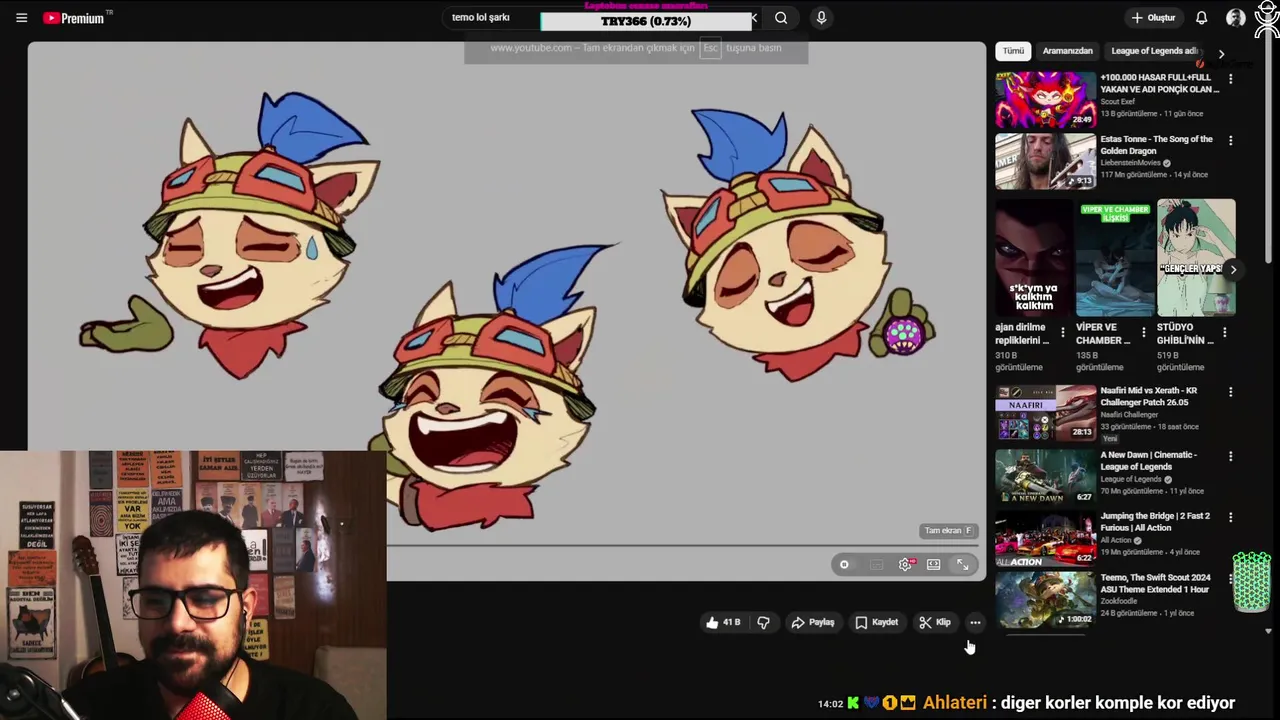Viewport: 1280px width, 720px height.
Task: Click Kaydet to save the video
Action: click(x=876, y=622)
